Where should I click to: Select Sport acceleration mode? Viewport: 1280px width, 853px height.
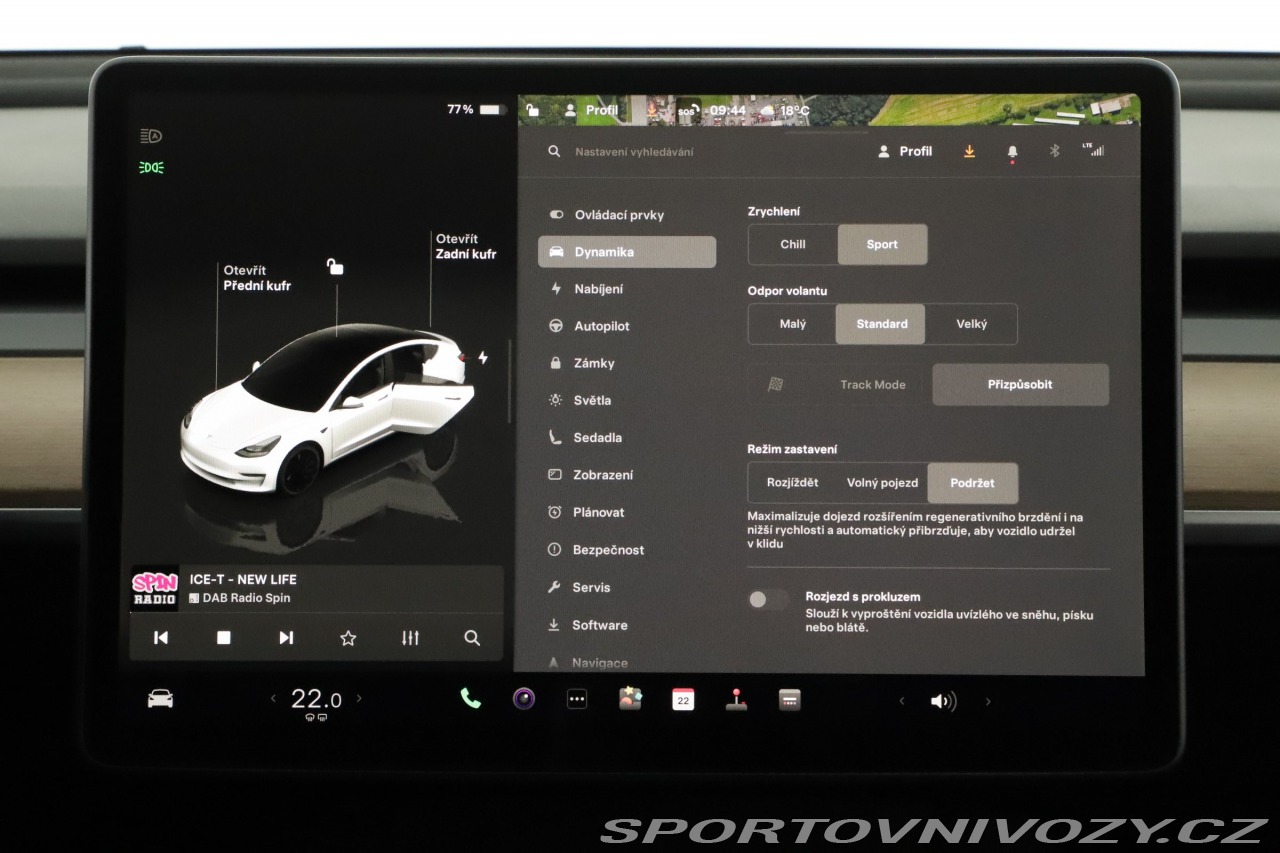pos(882,244)
